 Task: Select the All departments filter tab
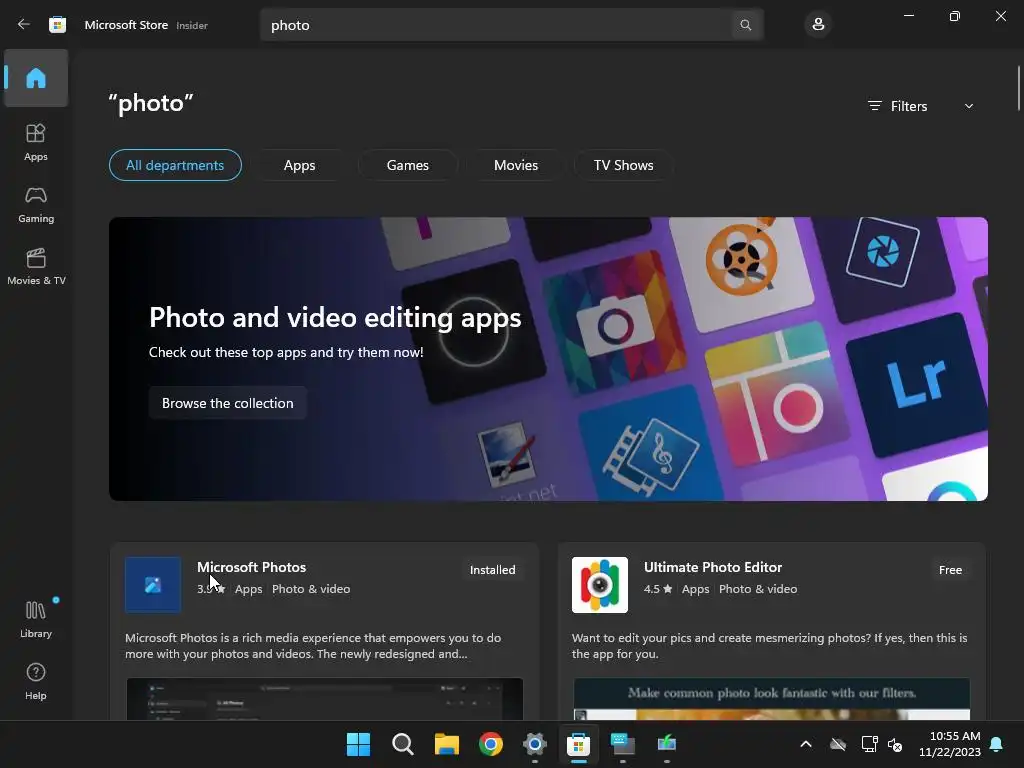pyautogui.click(x=175, y=165)
